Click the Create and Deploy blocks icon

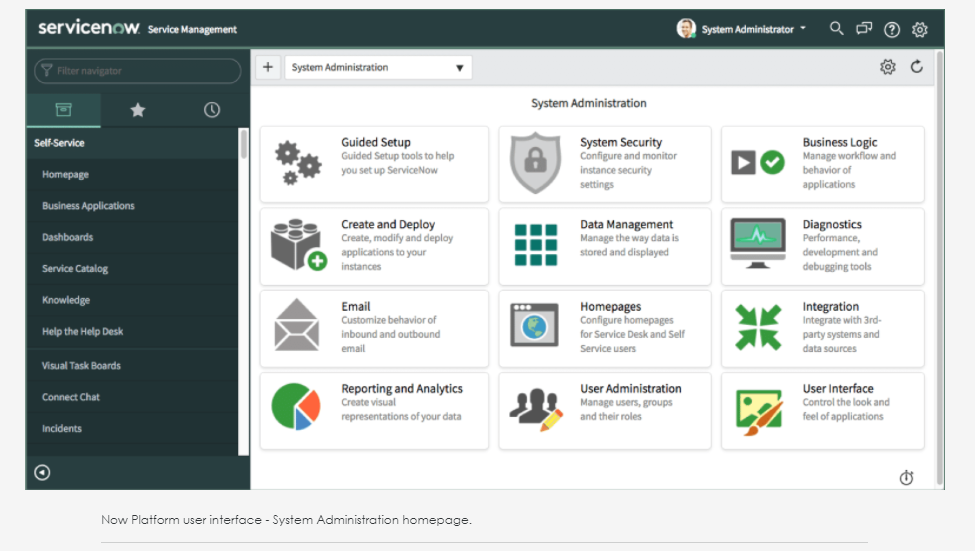coord(298,244)
